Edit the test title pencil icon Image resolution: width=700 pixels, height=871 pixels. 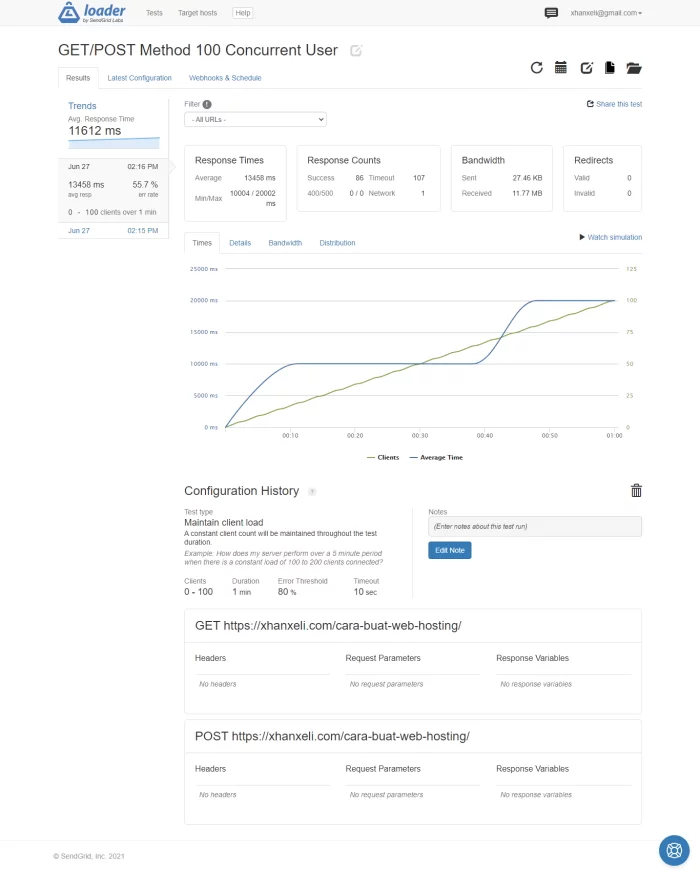point(356,51)
